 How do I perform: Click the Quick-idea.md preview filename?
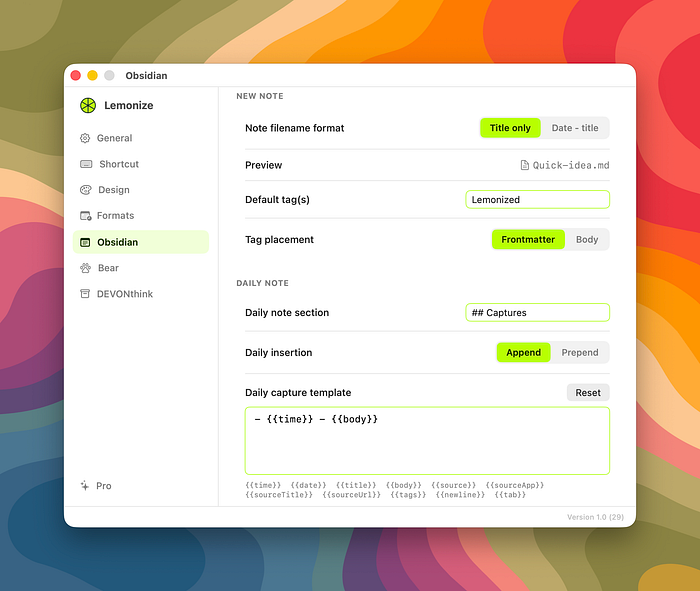(571, 165)
